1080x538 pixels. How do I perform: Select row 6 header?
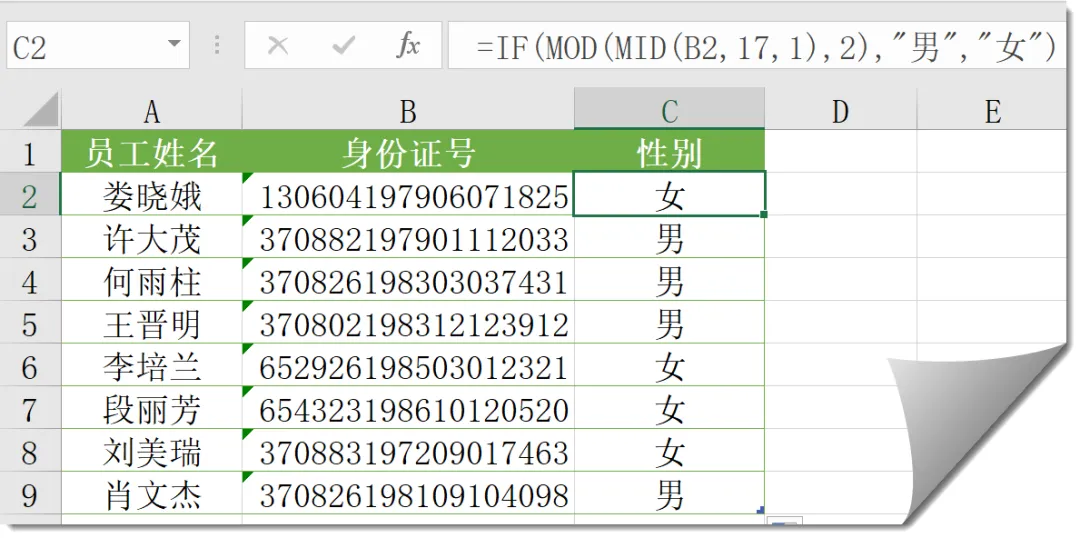tap(30, 365)
